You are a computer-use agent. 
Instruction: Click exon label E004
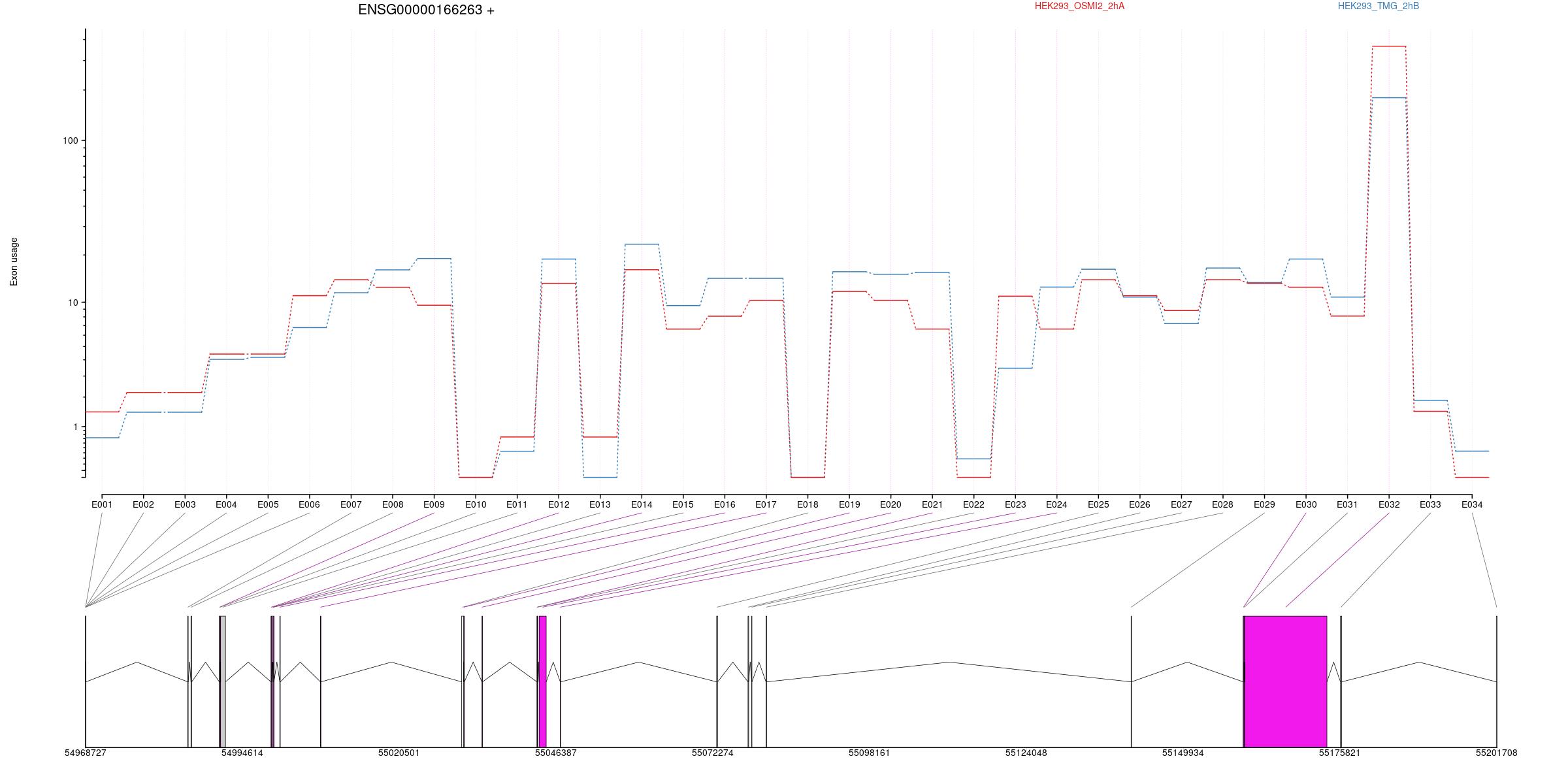[x=226, y=504]
